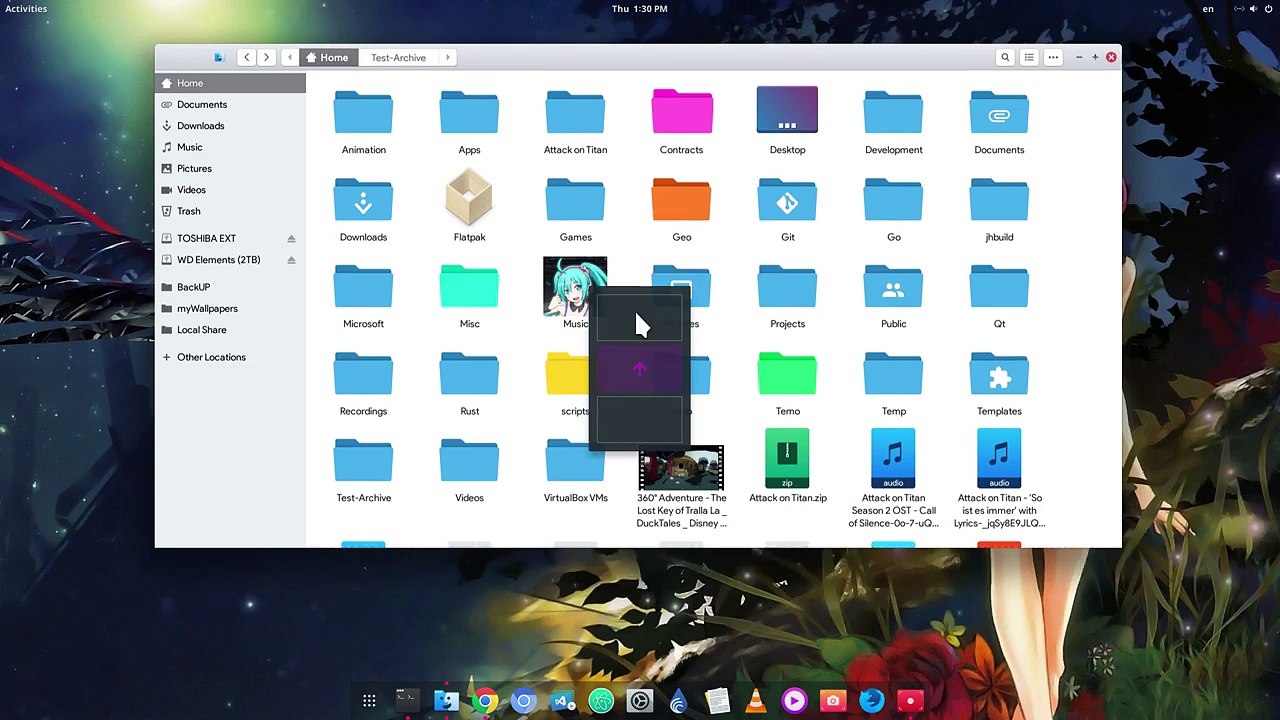Eject the WD Elements (2TB) drive

click(x=291, y=260)
